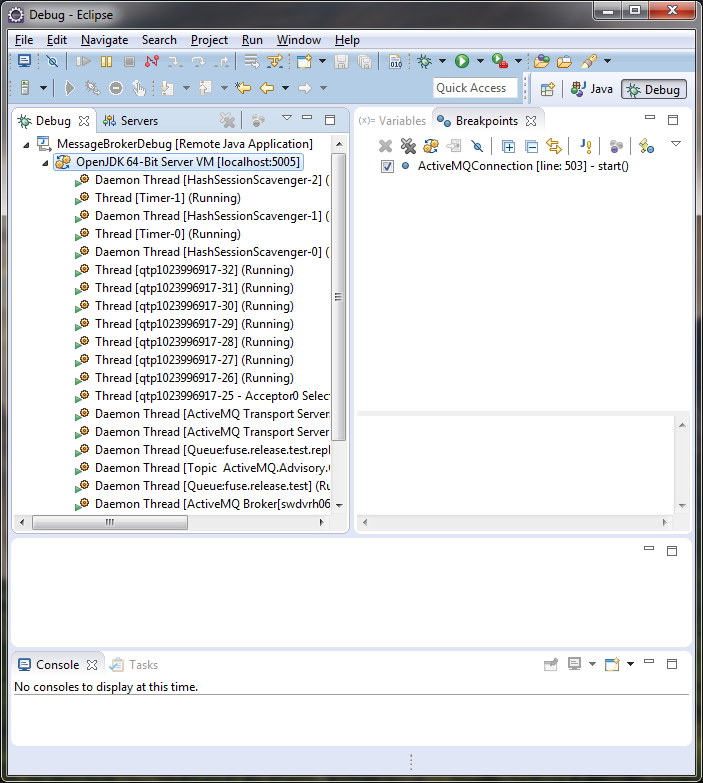703x783 pixels.
Task: Open the Window menu
Action: 299,40
